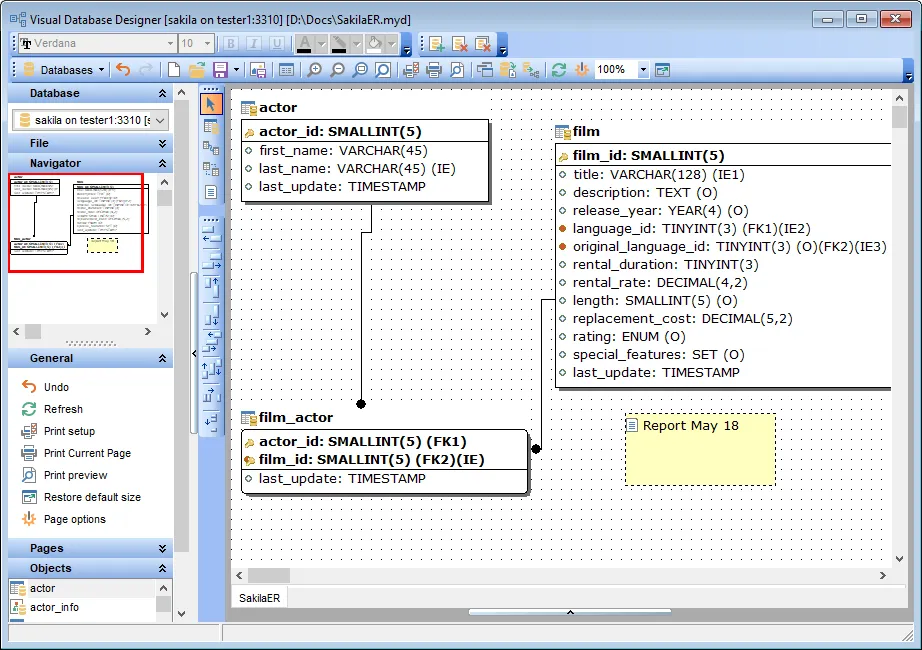Click the green refresh arrows in toolbar
The height and width of the screenshot is (650, 922).
point(559,70)
